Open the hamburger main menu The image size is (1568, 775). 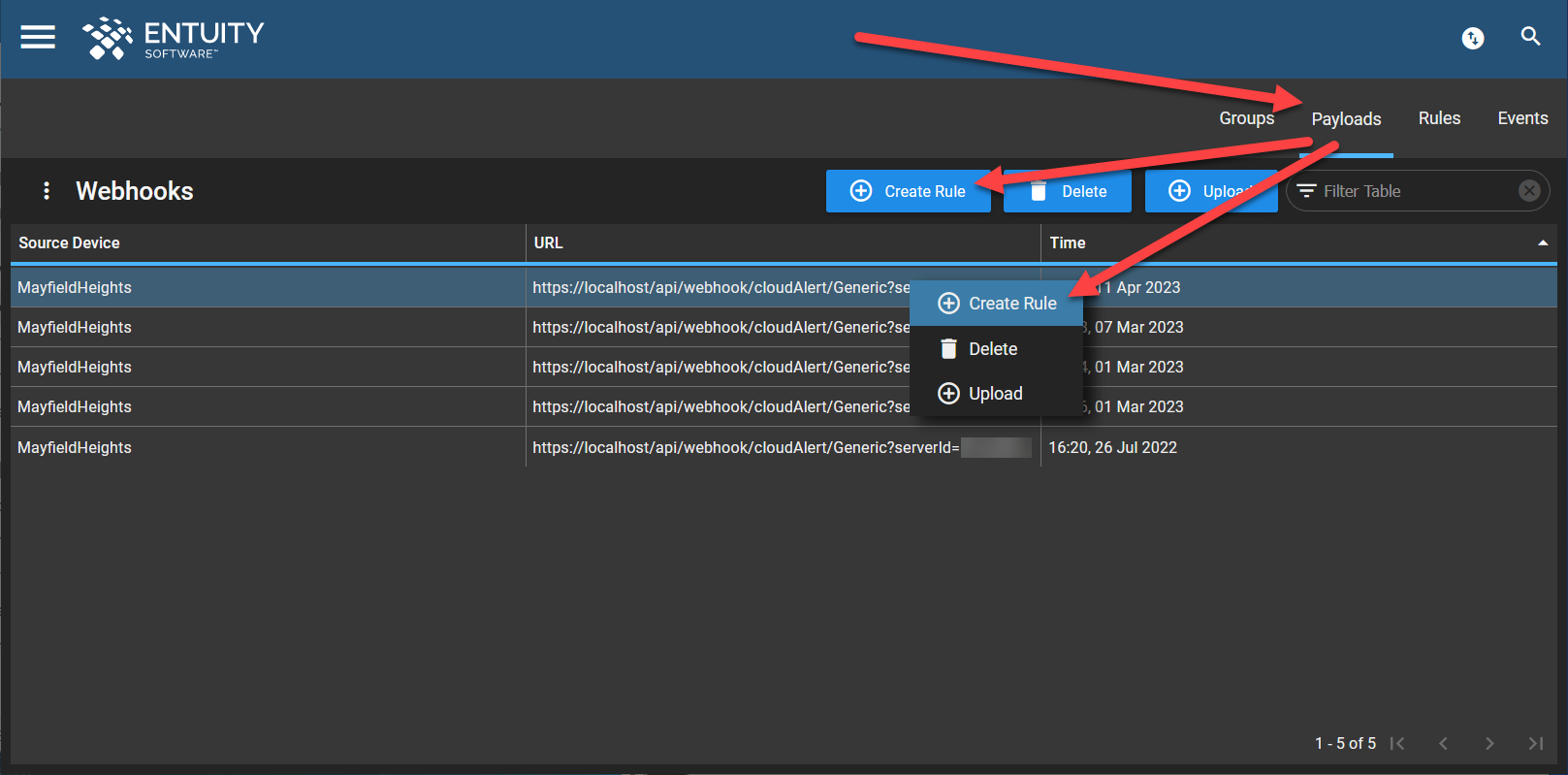(38, 37)
